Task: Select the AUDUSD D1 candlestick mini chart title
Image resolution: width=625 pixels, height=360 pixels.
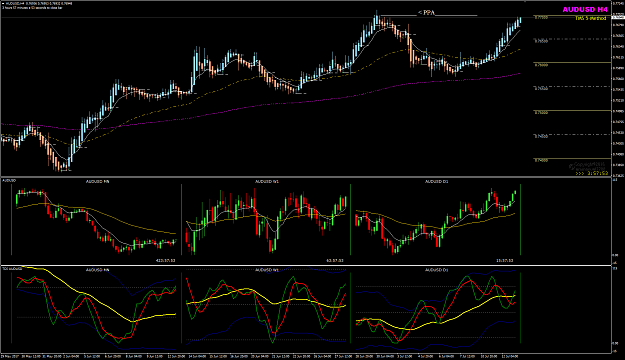Action: (x=436, y=181)
